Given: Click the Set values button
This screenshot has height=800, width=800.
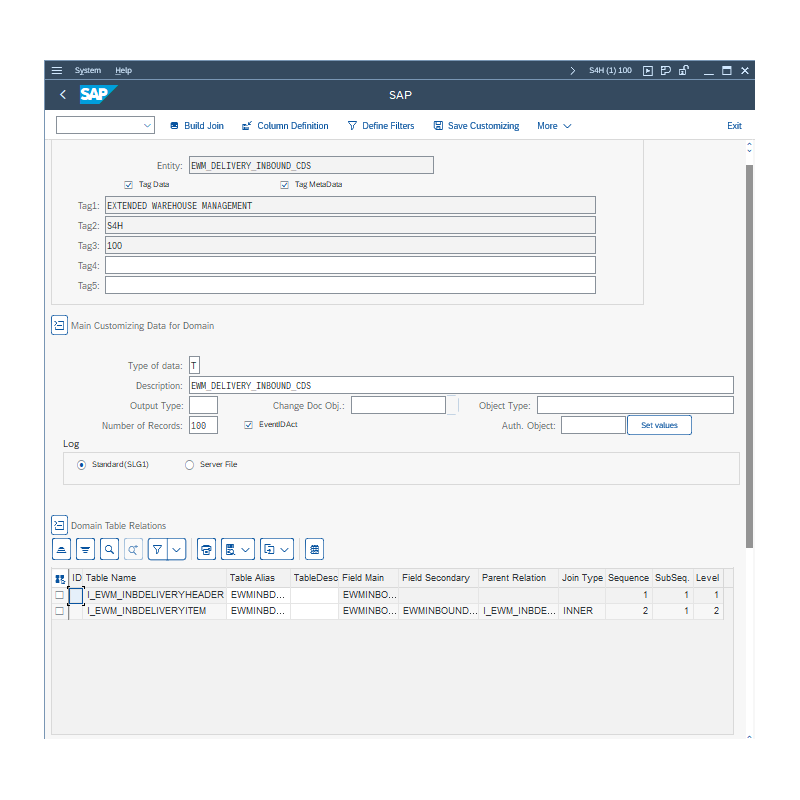Looking at the screenshot, I should [659, 425].
